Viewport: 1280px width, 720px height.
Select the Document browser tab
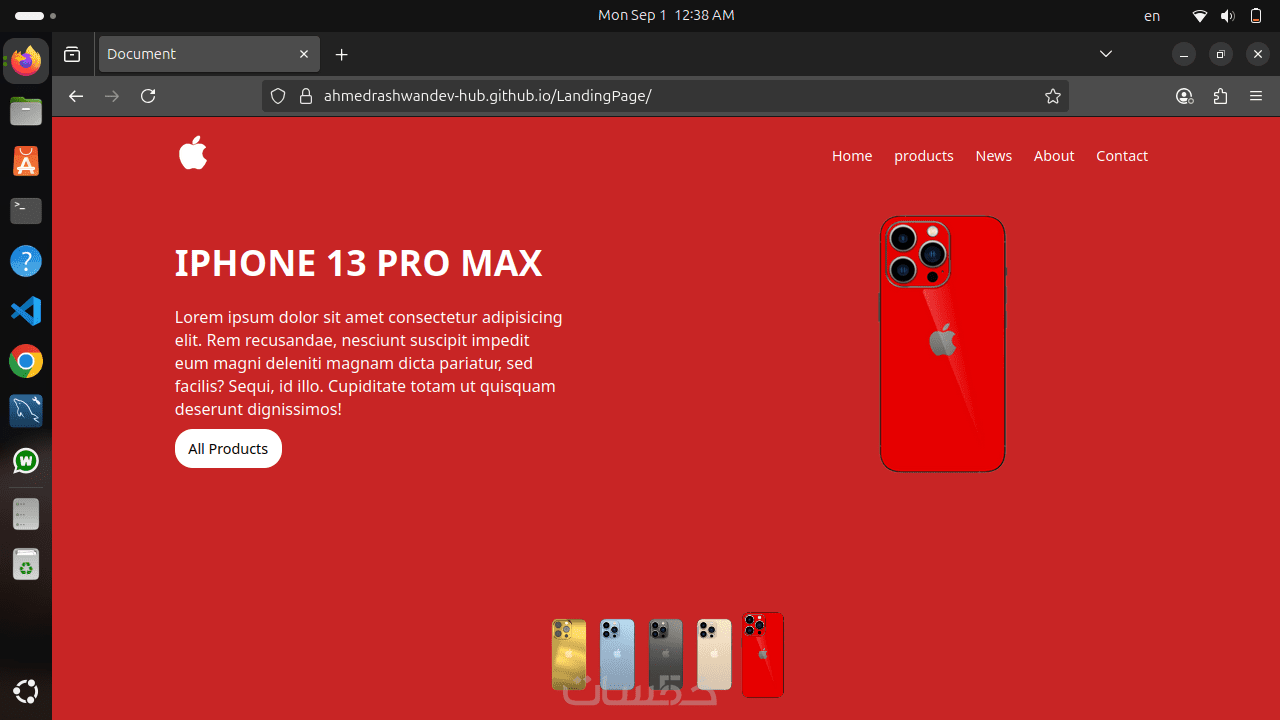tap(209, 54)
